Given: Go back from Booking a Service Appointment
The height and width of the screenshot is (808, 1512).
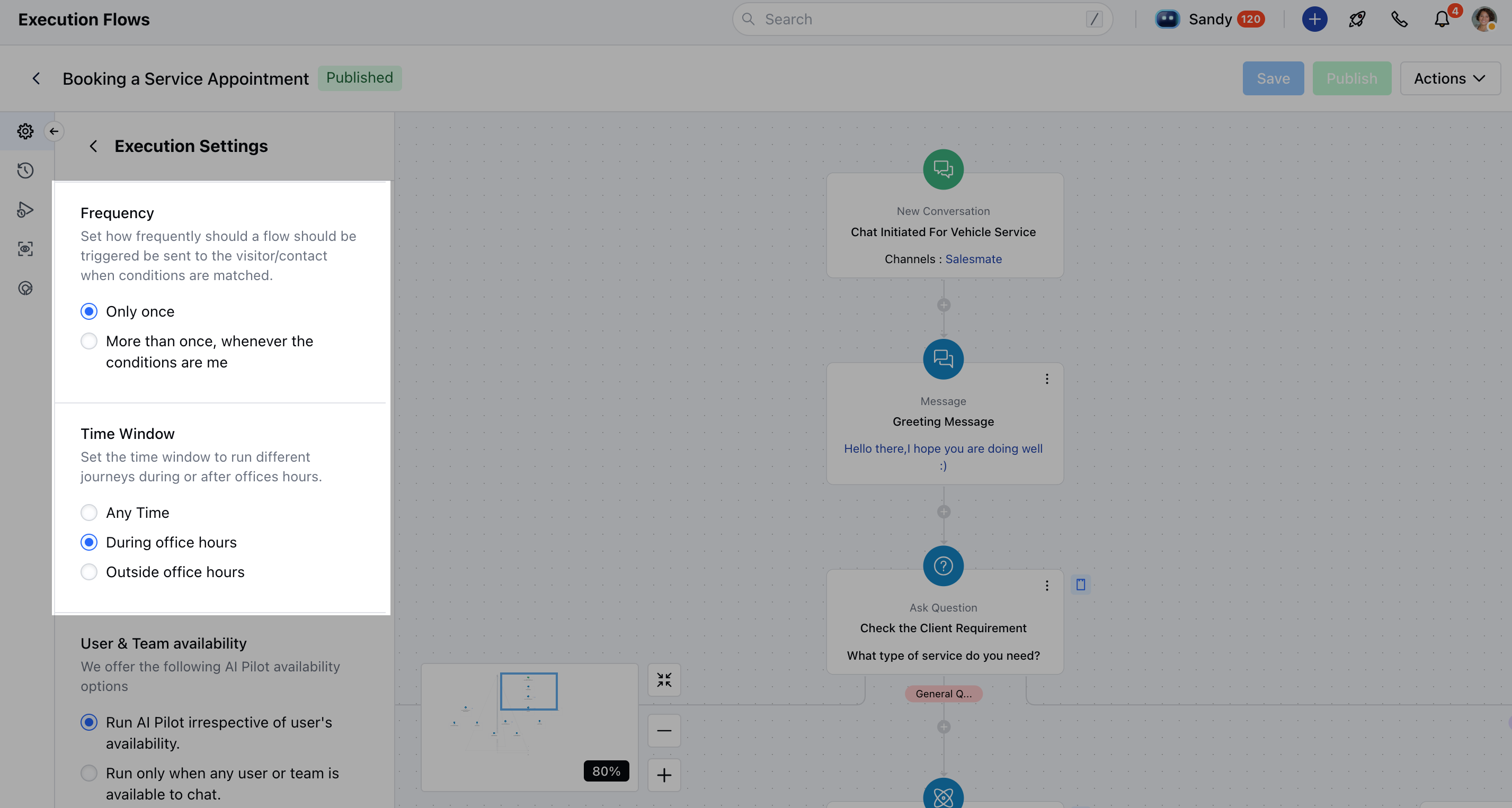Looking at the screenshot, I should 37,78.
